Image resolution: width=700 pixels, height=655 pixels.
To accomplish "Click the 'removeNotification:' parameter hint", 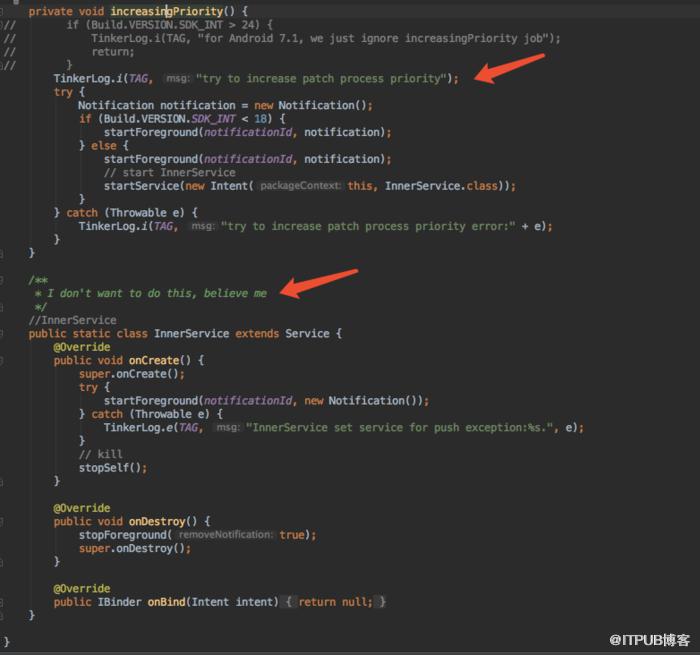I will point(225,534).
